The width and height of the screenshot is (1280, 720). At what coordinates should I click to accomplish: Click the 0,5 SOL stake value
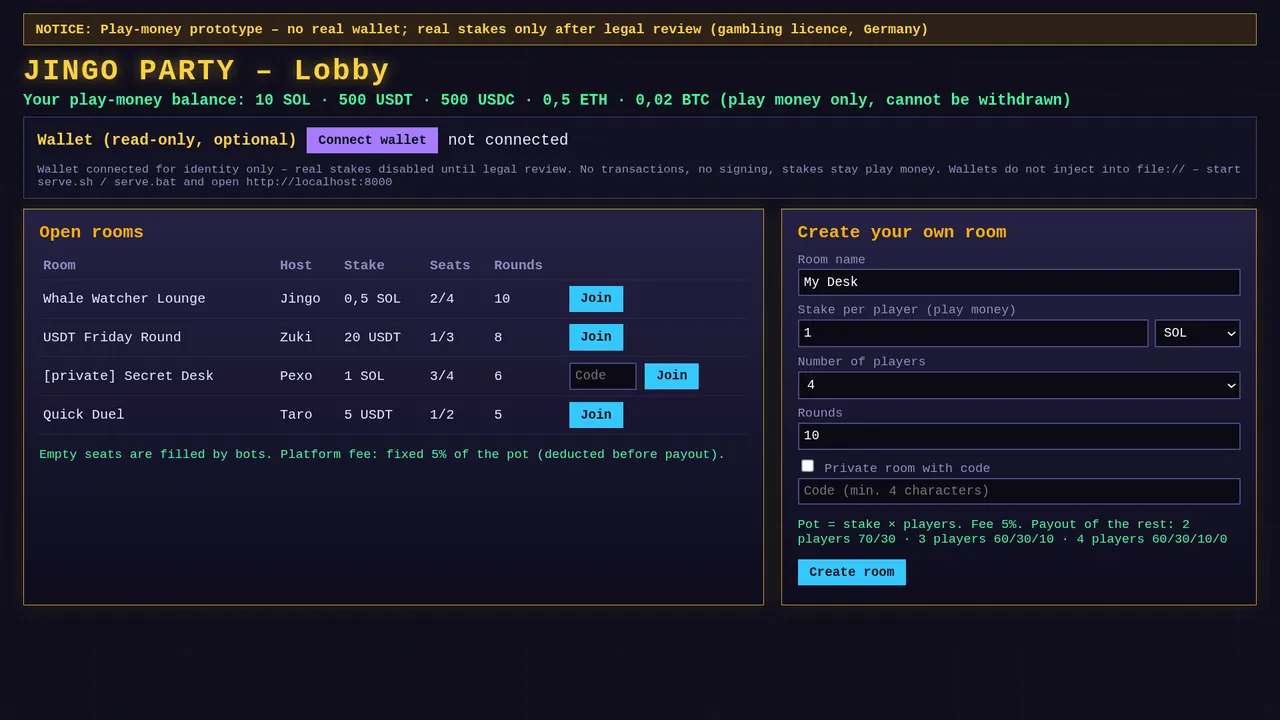pyautogui.click(x=372, y=299)
